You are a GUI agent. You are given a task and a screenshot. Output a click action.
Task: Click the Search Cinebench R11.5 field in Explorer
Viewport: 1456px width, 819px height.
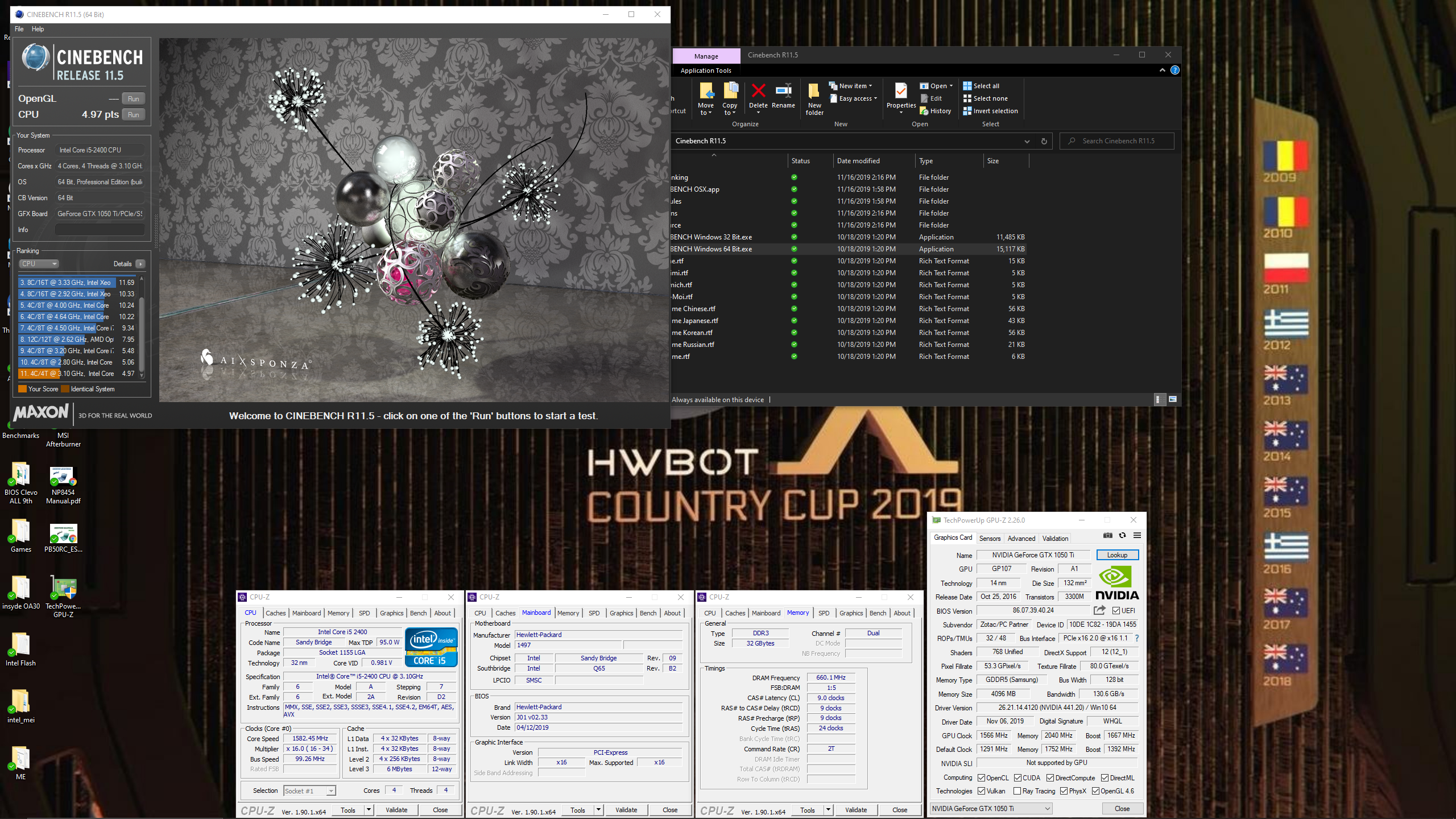(x=1117, y=141)
